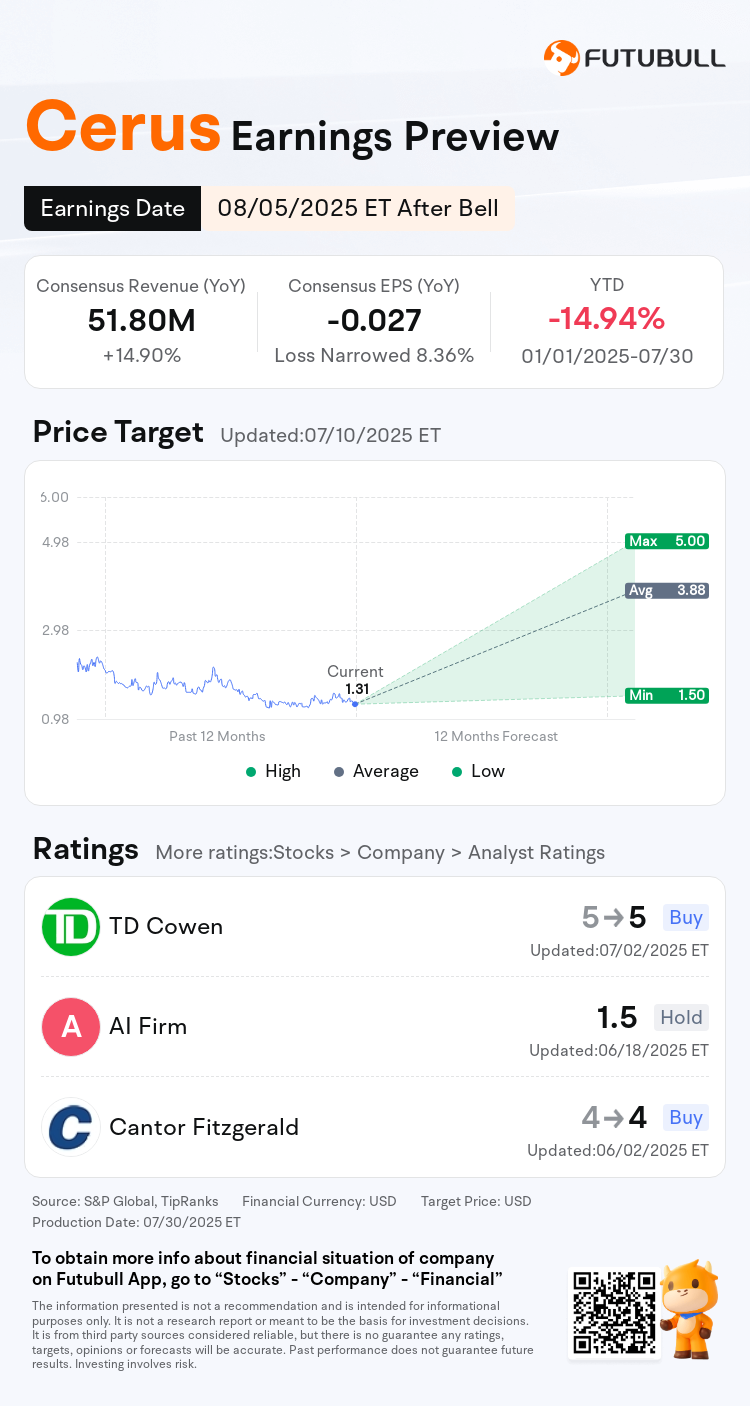Click the 4.98 y-axis label
750x1406 pixels.
point(54,542)
